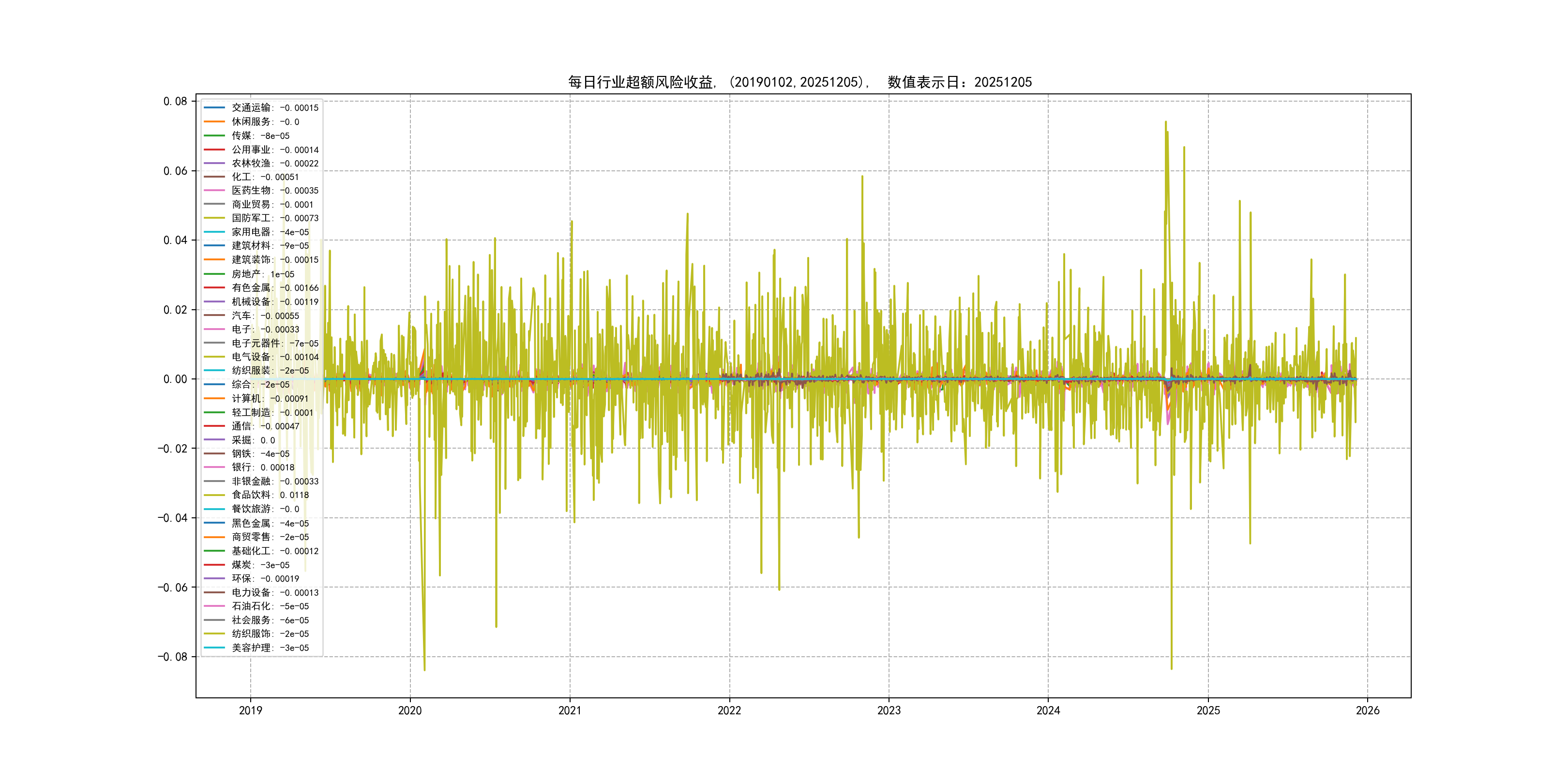Click the 医药生物 legend line swatch
Viewport: 1568px width, 784px height.
(x=214, y=191)
